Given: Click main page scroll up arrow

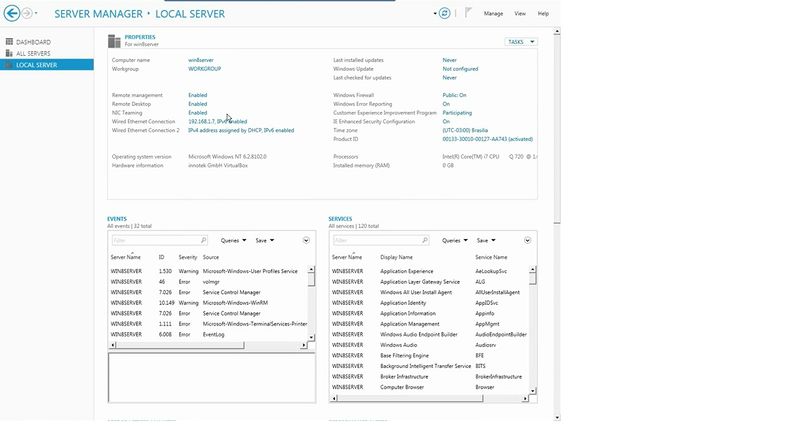Looking at the screenshot, I should point(557,32).
